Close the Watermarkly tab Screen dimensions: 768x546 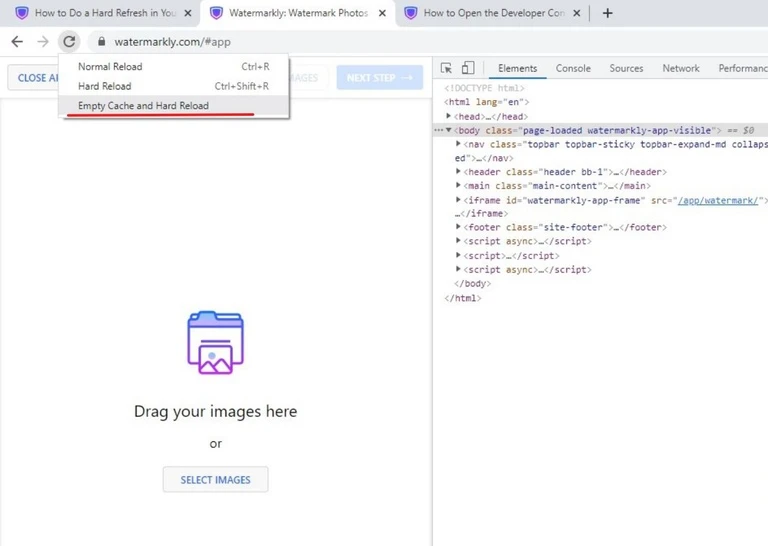point(383,13)
